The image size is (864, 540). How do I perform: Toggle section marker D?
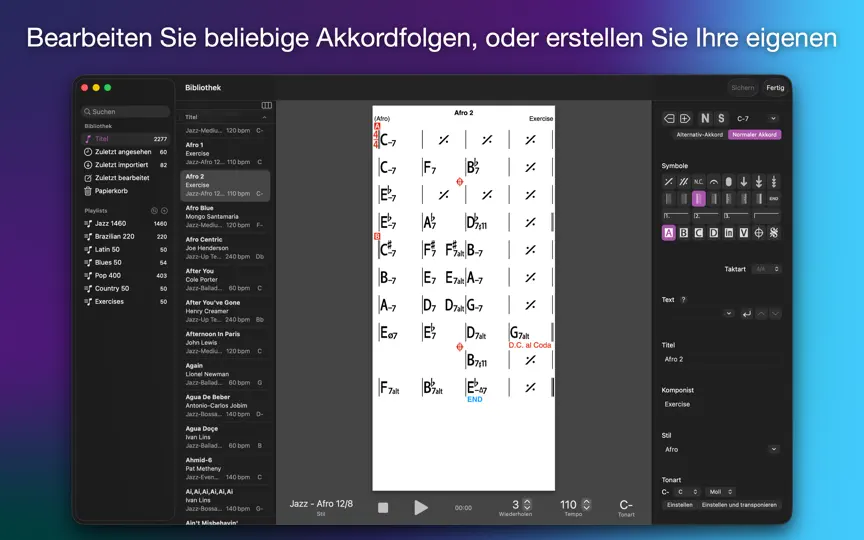[714, 233]
